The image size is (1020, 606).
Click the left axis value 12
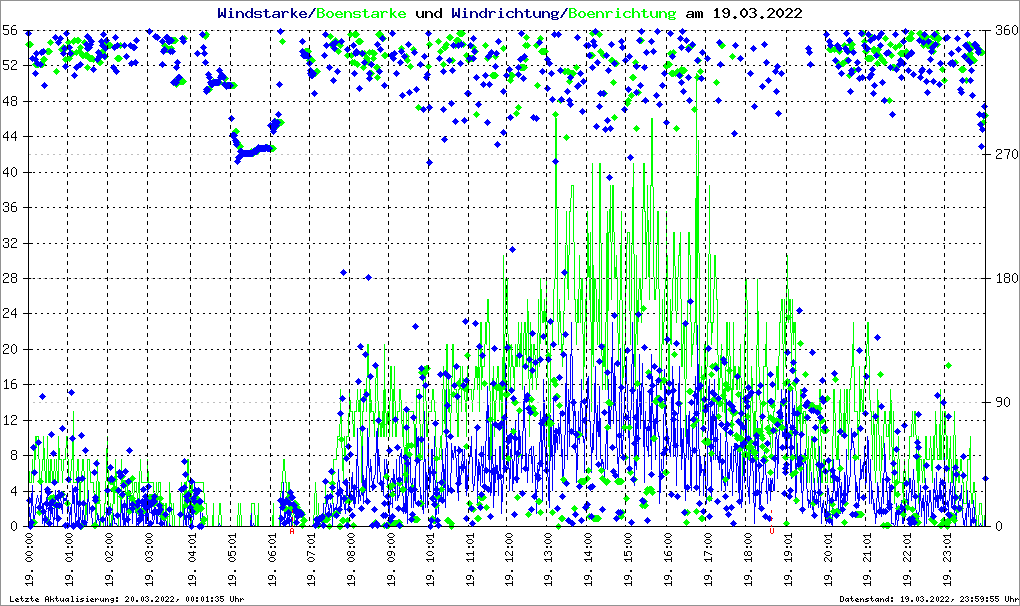pos(10,421)
